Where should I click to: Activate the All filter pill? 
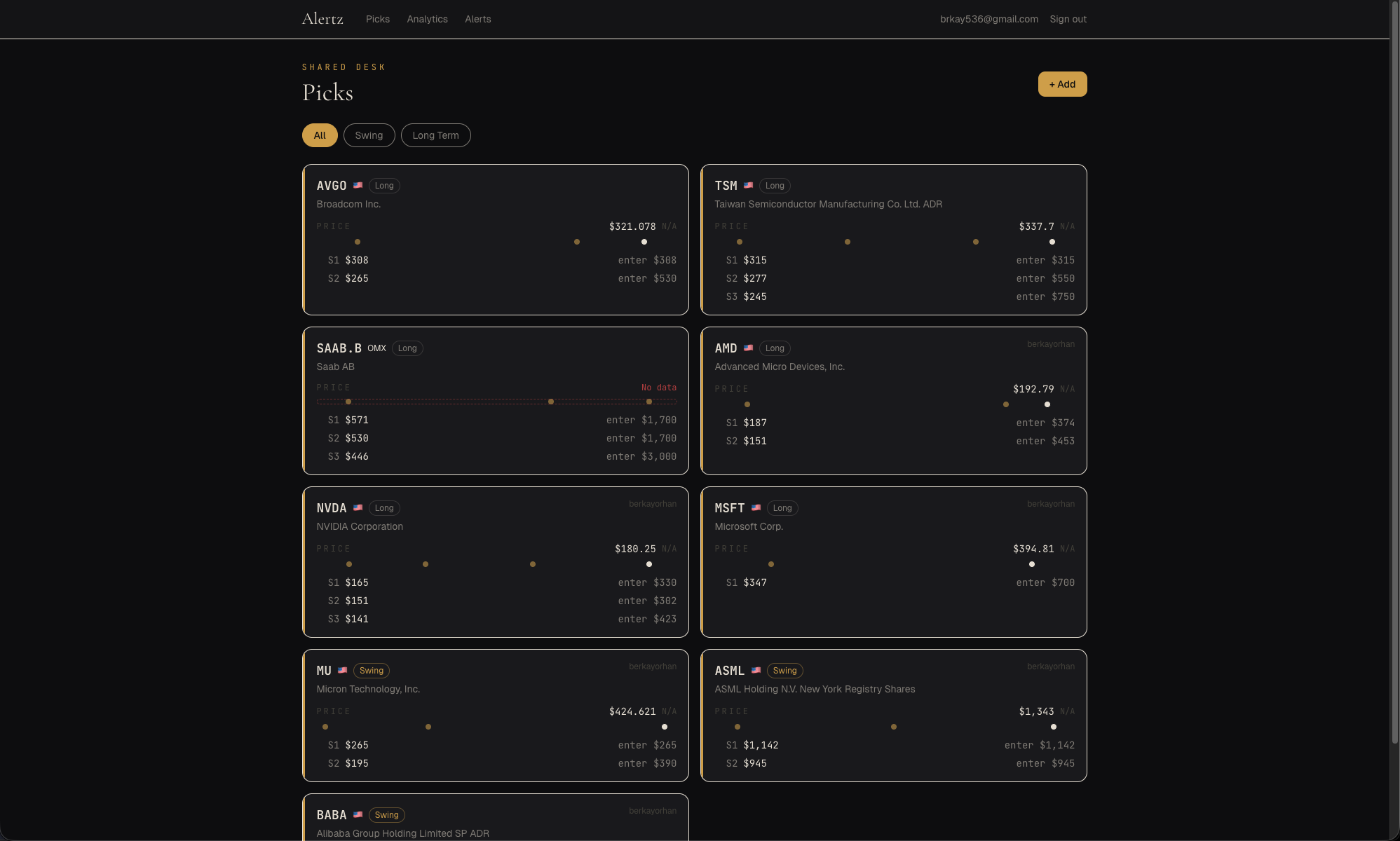pyautogui.click(x=319, y=135)
